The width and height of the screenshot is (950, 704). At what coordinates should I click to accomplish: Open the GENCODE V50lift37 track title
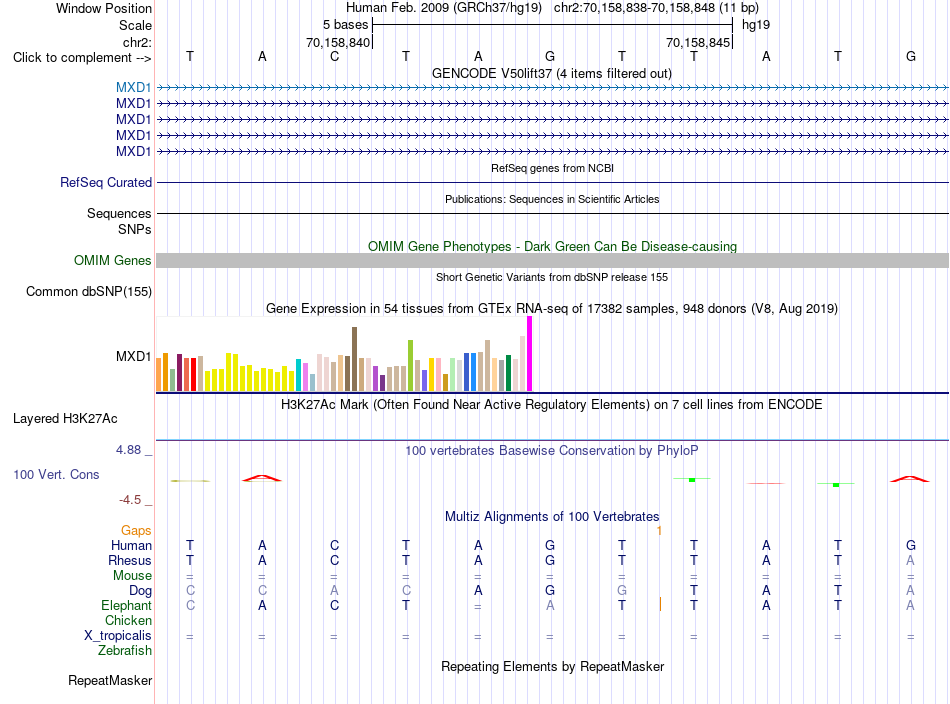[x=551, y=73]
